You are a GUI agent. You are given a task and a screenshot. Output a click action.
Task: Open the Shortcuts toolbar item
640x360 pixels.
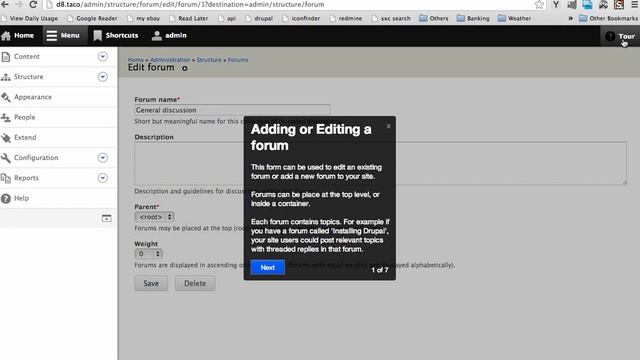point(116,36)
